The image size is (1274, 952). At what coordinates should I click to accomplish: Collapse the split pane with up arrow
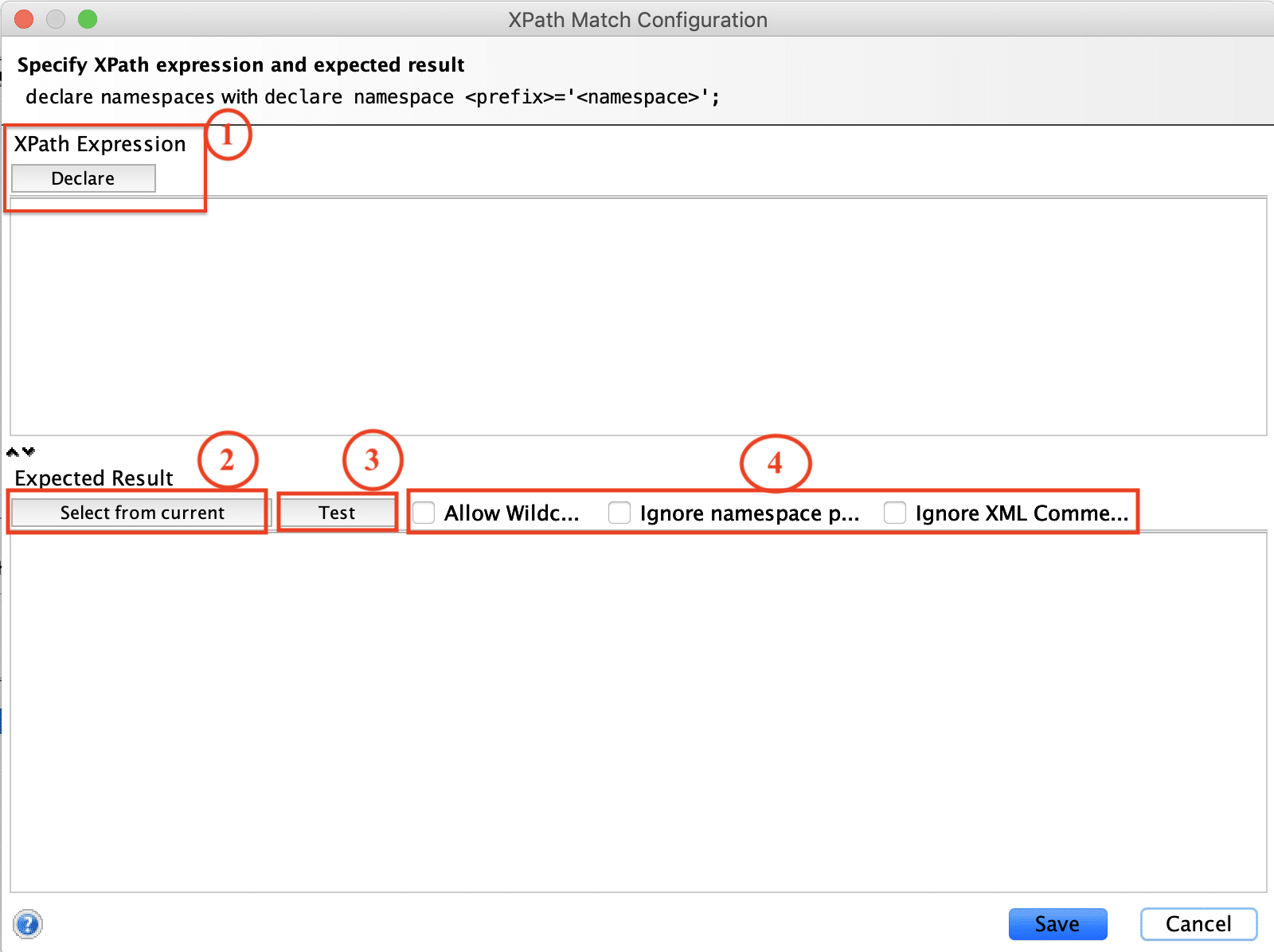tap(12, 452)
